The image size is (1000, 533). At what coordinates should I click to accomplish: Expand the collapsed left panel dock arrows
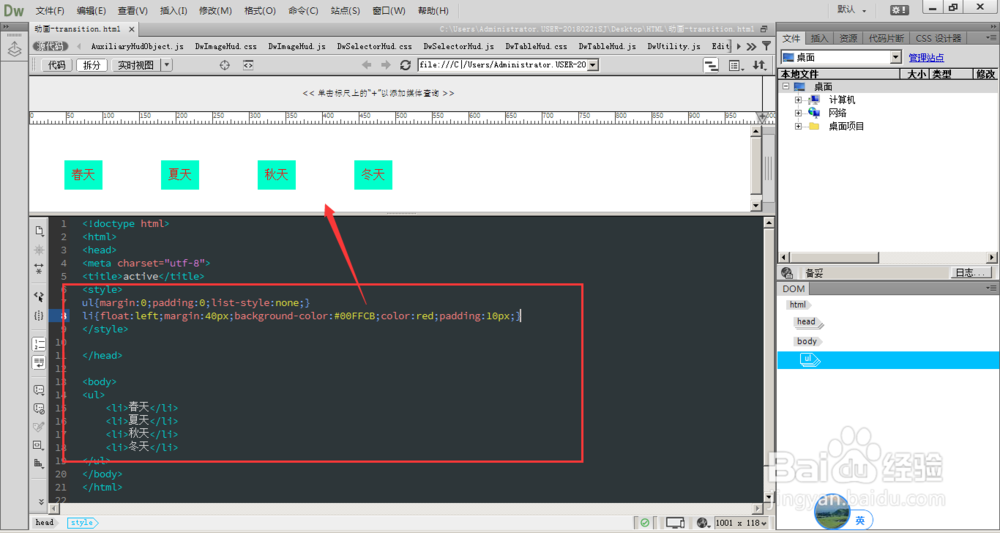click(6, 27)
